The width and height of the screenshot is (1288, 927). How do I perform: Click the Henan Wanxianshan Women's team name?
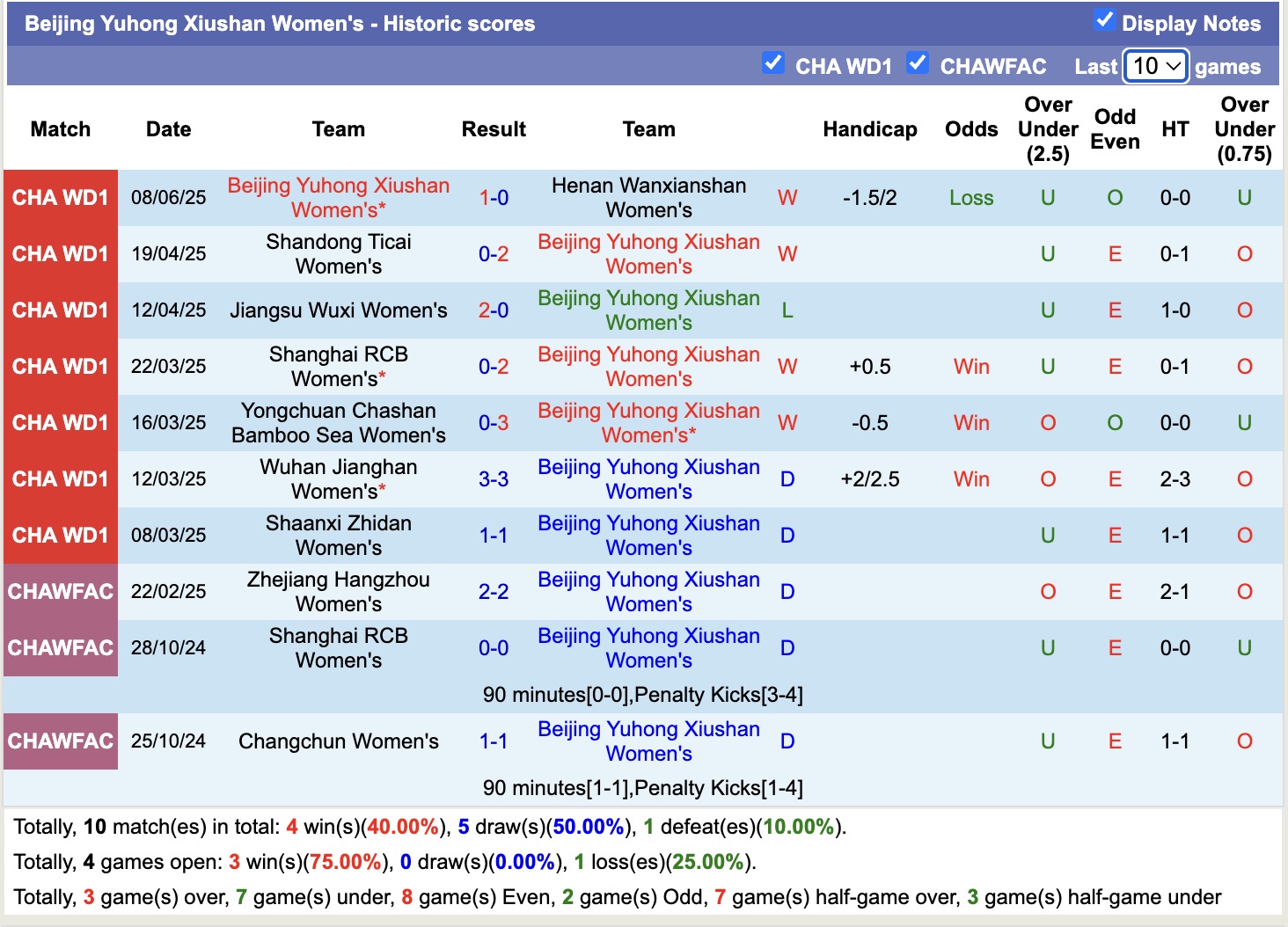coord(648,198)
